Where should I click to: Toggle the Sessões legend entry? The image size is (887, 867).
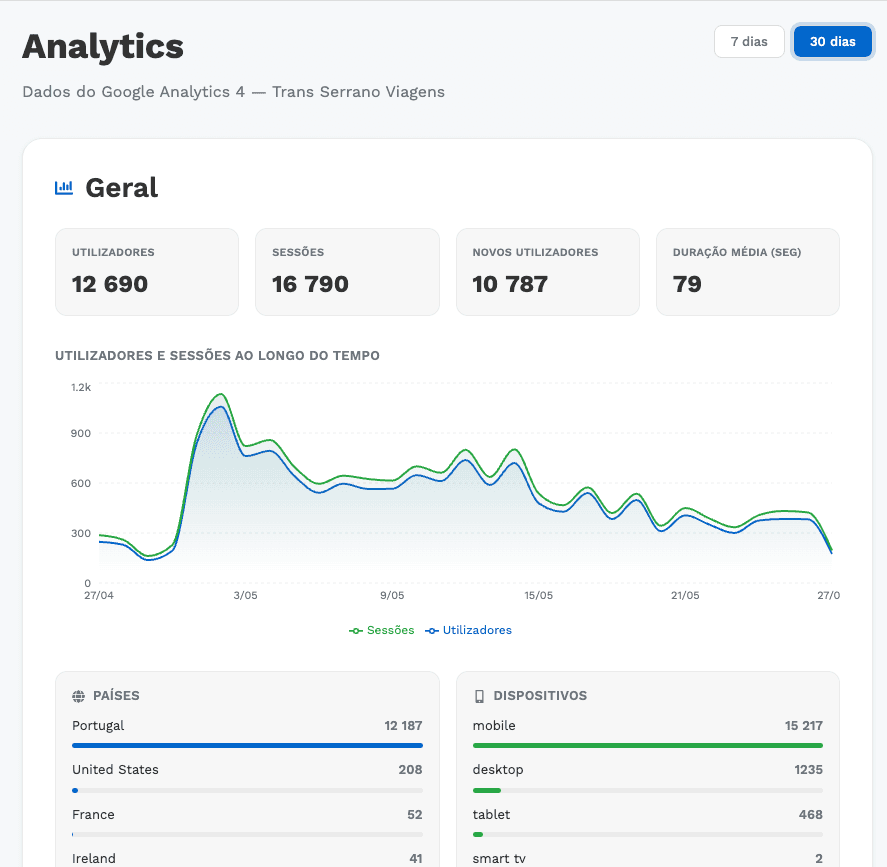382,630
